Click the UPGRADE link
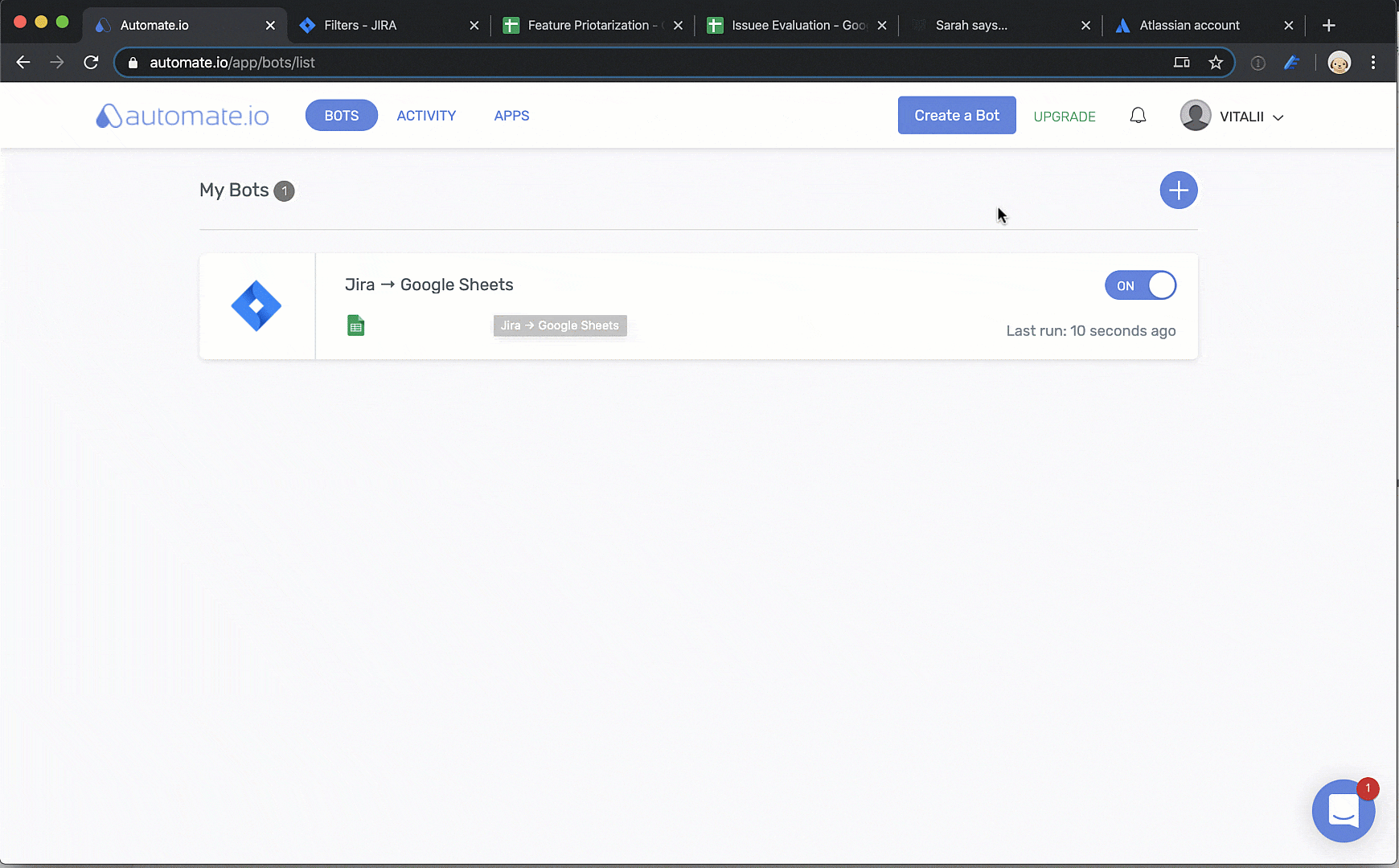The image size is (1399, 868). [1065, 117]
